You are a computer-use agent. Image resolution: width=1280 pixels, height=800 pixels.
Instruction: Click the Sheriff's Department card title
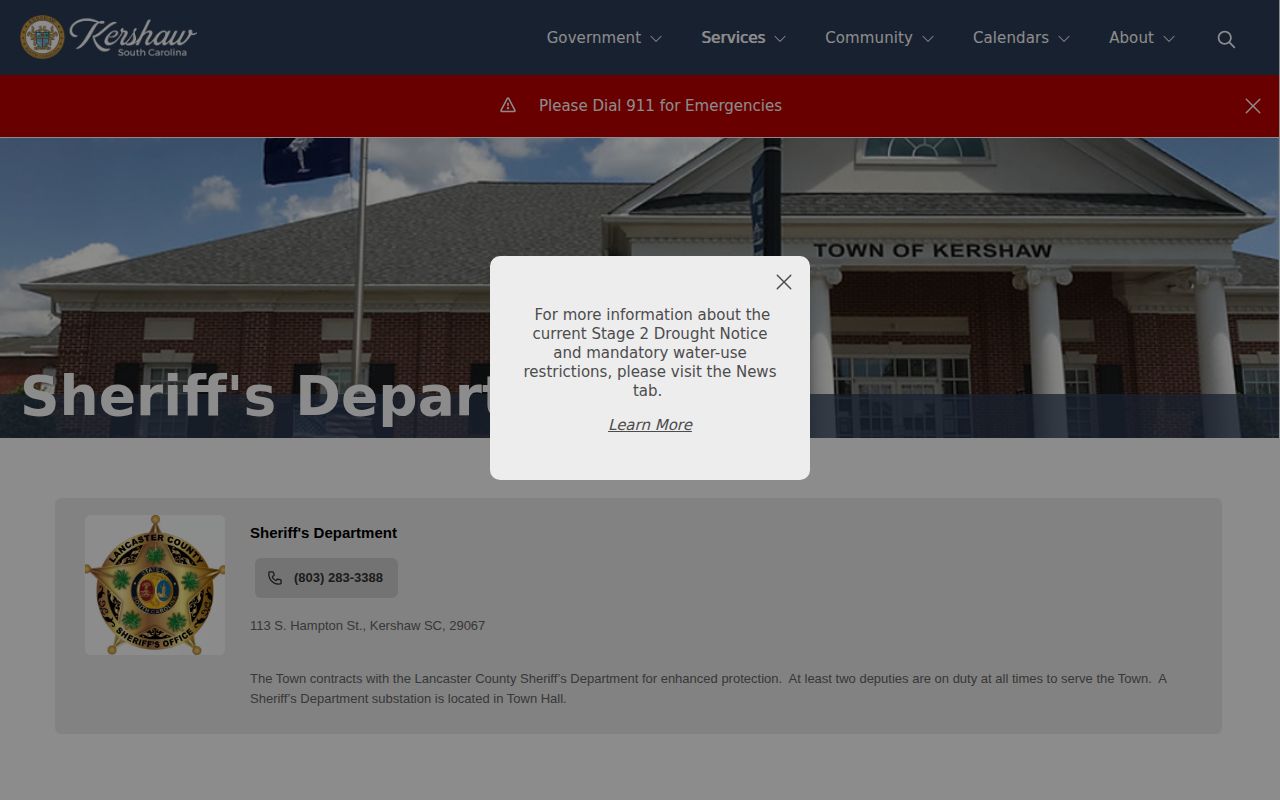323,533
